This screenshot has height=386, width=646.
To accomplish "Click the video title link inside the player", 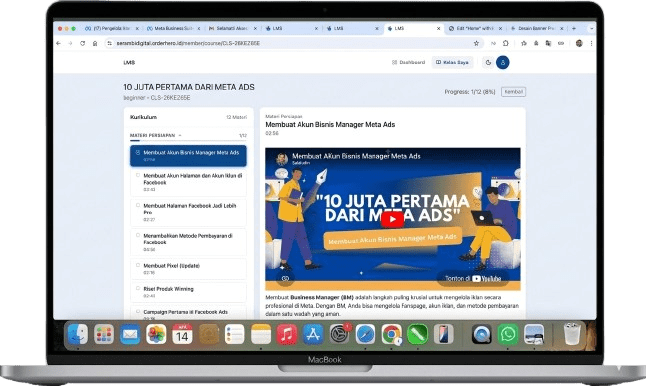I will (356, 156).
